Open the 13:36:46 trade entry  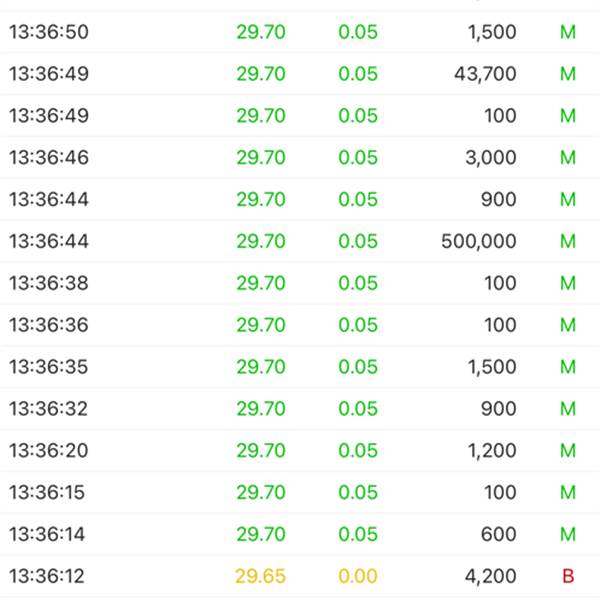coord(300,157)
